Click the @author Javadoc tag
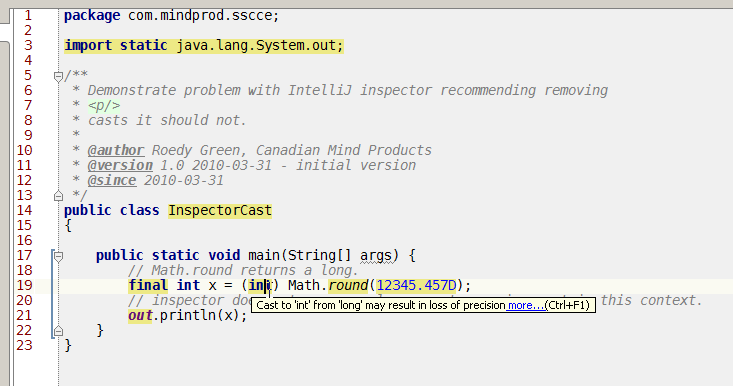This screenshot has width=733, height=386. coord(115,150)
